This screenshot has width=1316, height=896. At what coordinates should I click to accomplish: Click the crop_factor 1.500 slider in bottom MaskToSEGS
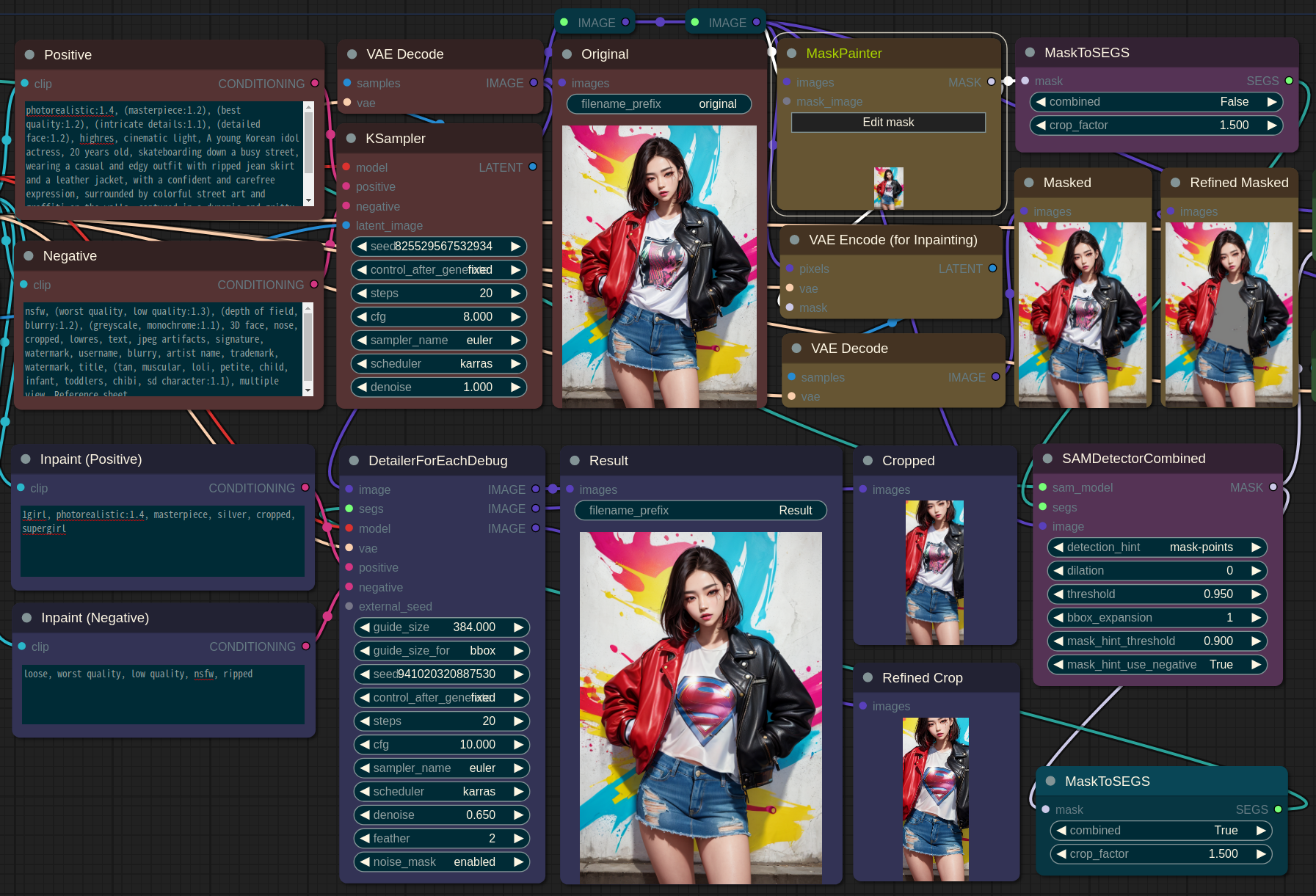(x=1160, y=854)
